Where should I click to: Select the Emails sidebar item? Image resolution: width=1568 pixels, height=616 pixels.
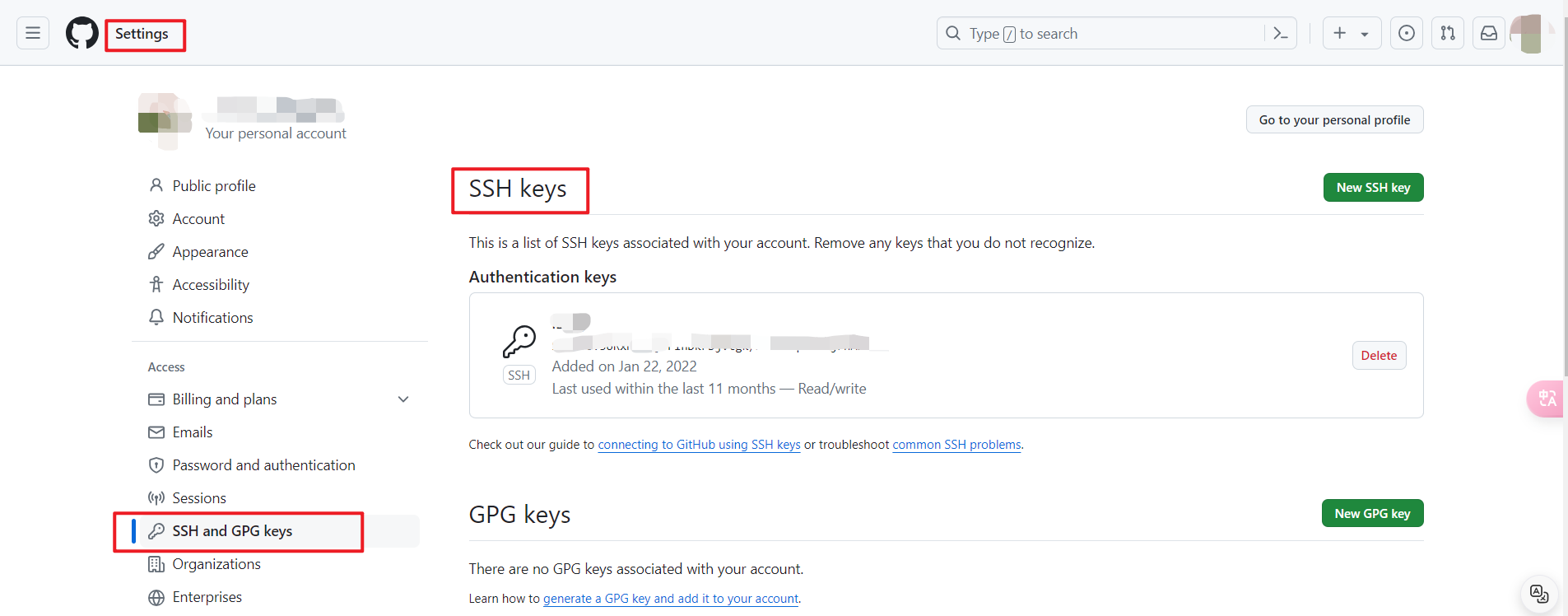point(191,432)
